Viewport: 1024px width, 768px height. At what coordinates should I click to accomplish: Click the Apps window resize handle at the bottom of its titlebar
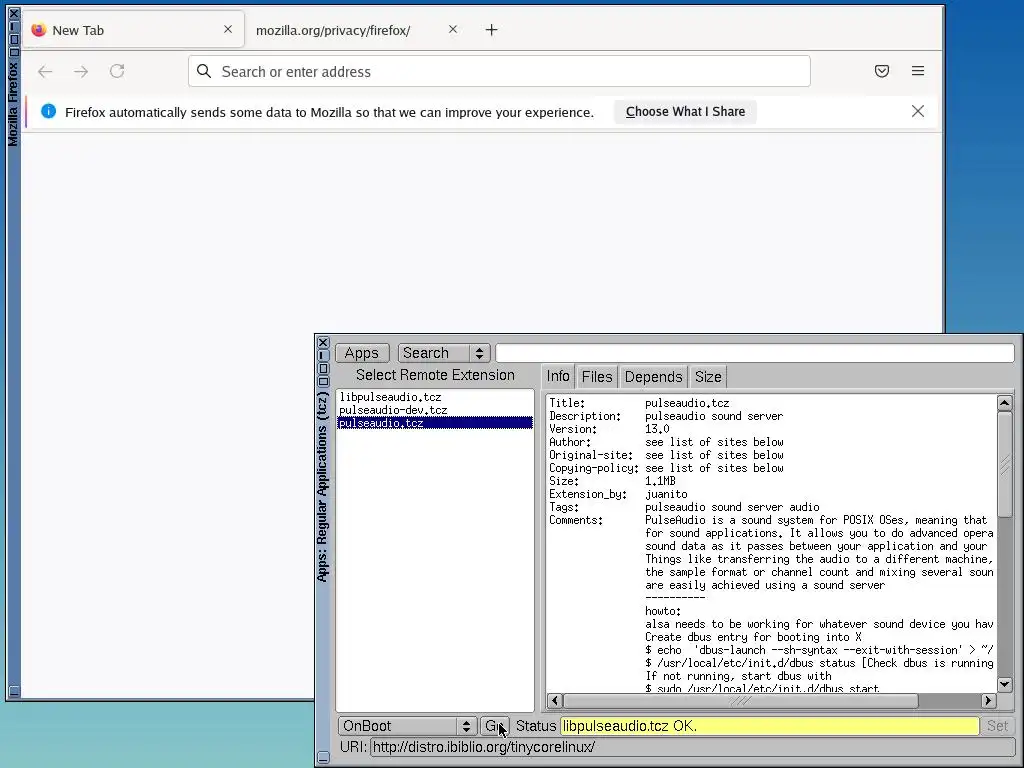pyautogui.click(x=323, y=758)
